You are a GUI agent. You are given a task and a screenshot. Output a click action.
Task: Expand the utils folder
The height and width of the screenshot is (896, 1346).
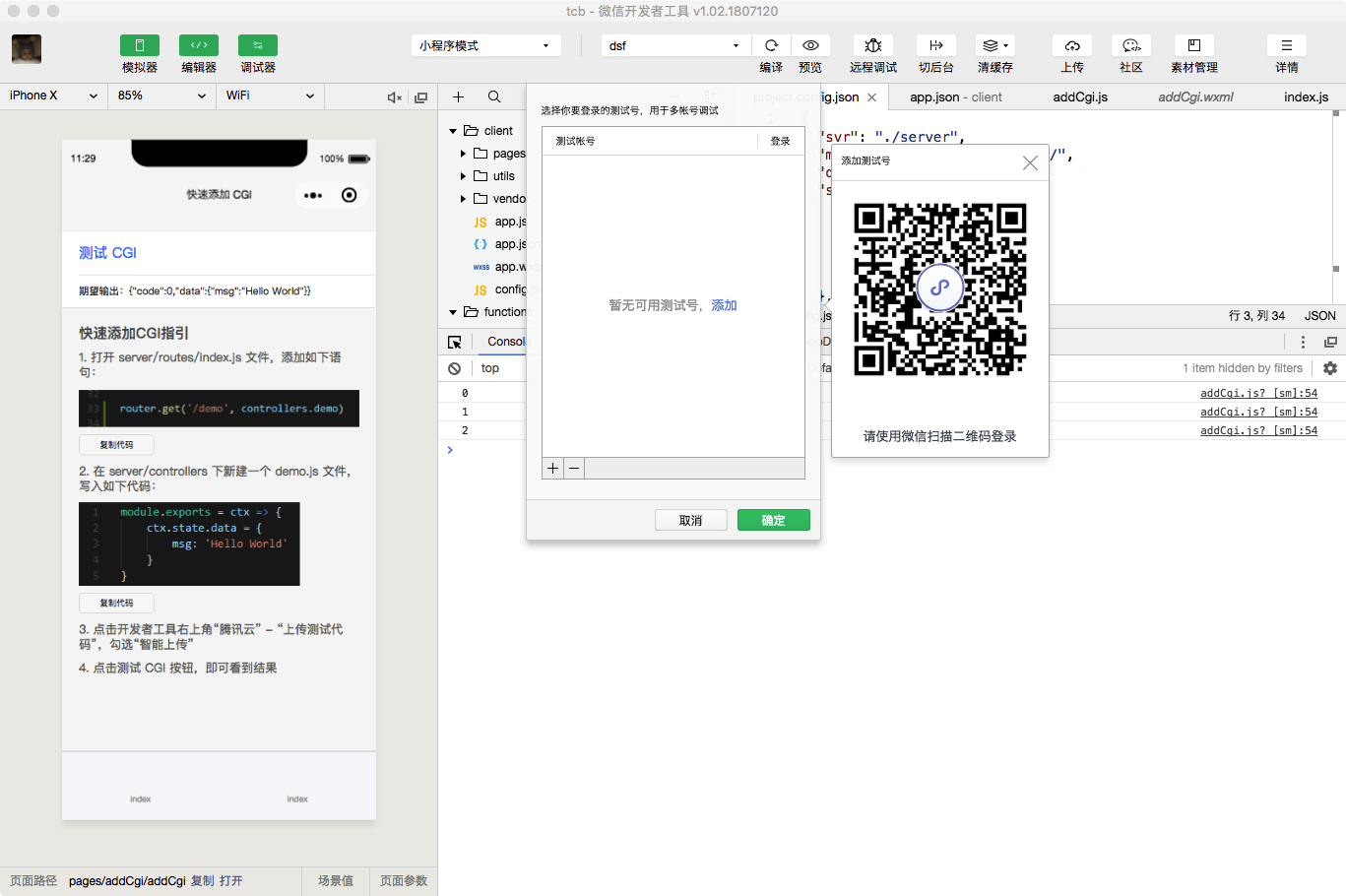click(463, 176)
